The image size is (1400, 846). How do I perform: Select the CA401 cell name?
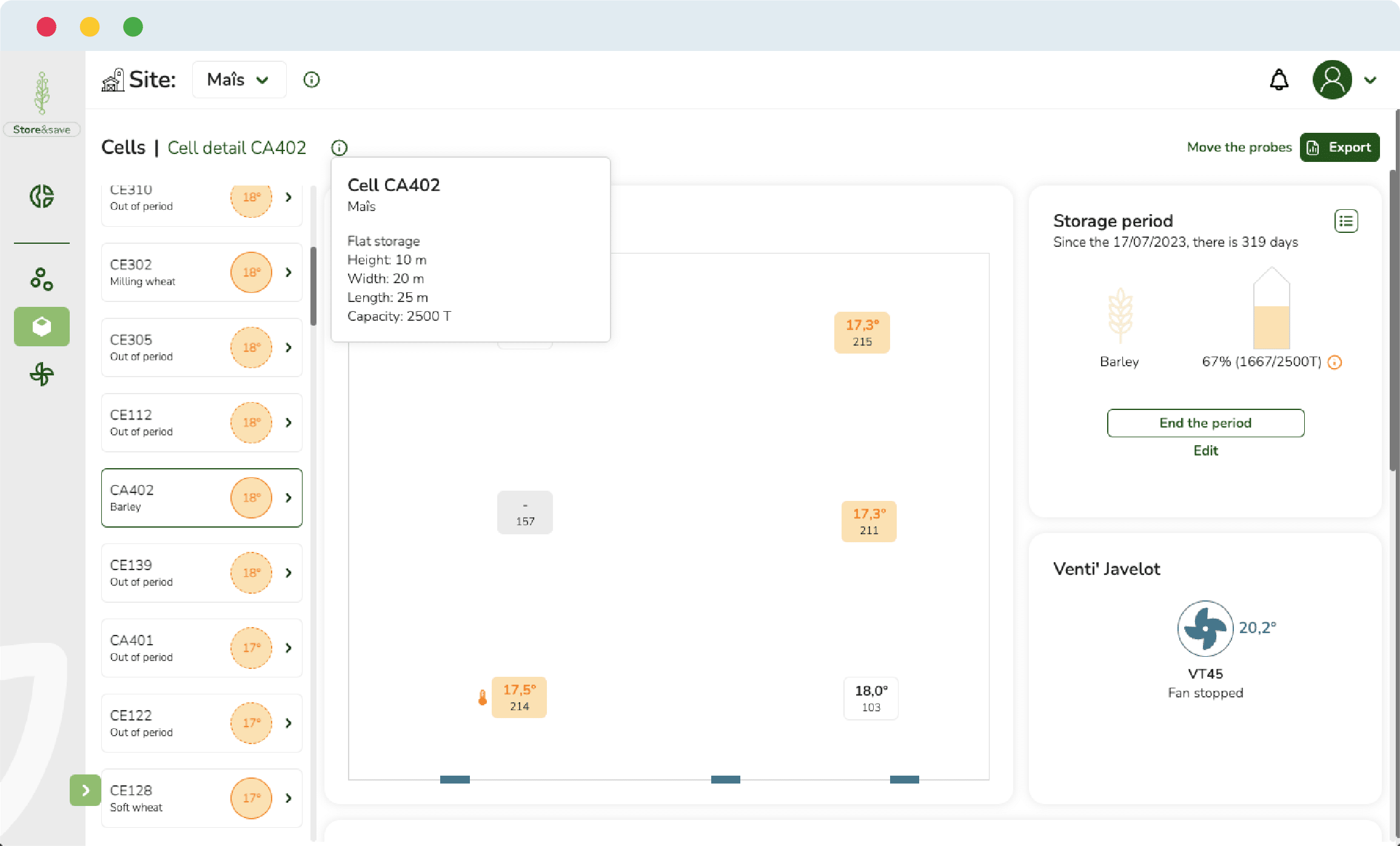pos(132,640)
